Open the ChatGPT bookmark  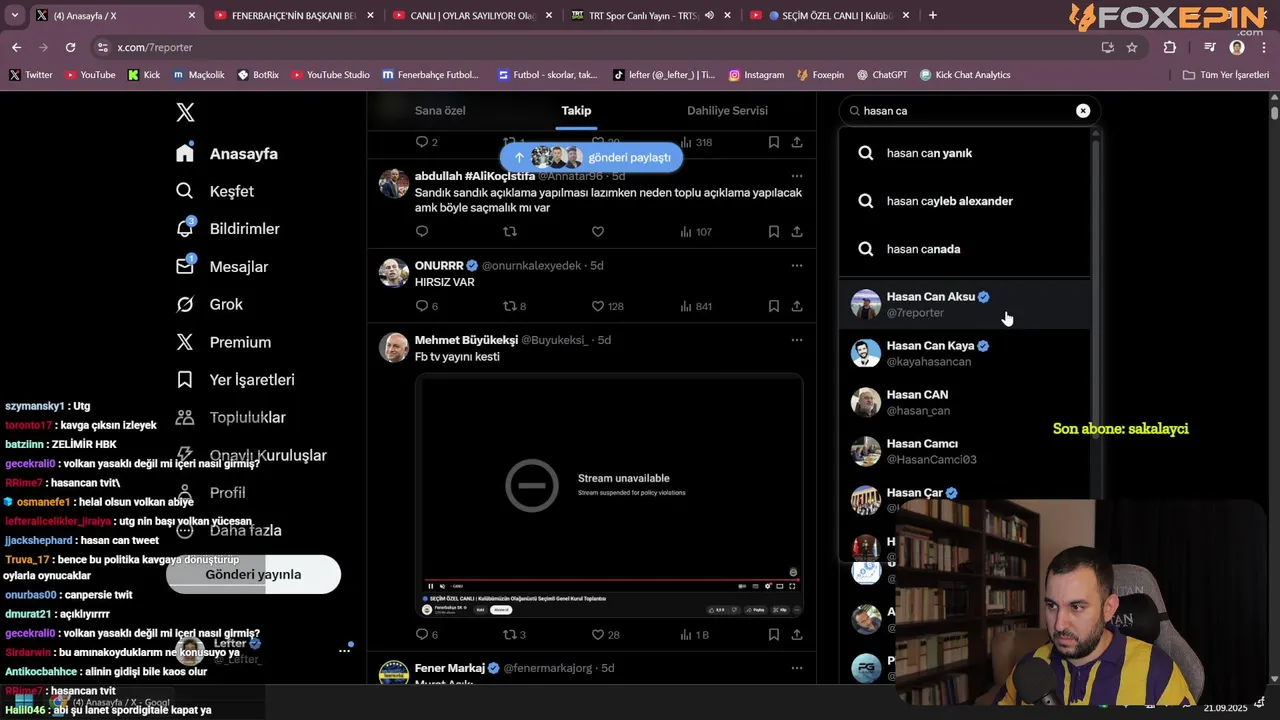(880, 75)
